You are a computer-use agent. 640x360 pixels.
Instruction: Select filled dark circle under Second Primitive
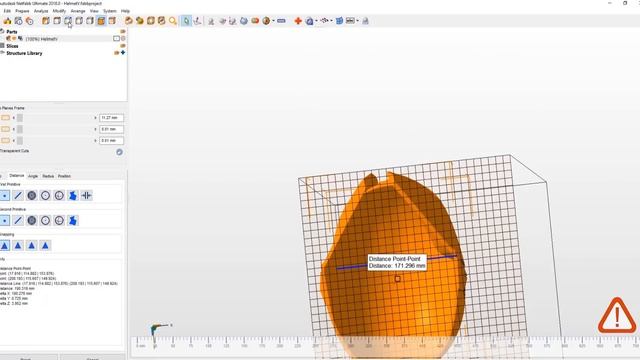tap(31, 221)
